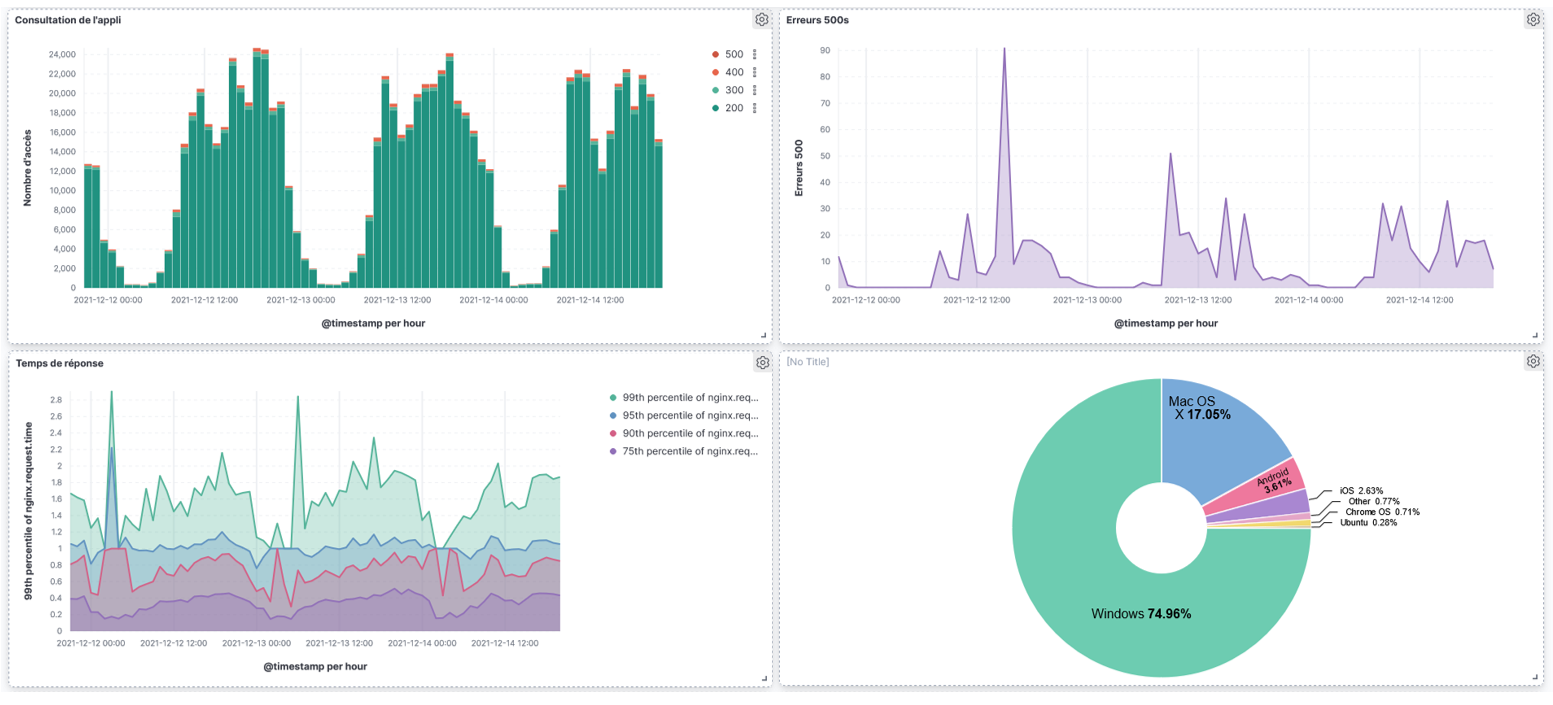The height and width of the screenshot is (705, 1553).
Task: Click the iOS 2.63% pie label
Action: (x=1361, y=491)
